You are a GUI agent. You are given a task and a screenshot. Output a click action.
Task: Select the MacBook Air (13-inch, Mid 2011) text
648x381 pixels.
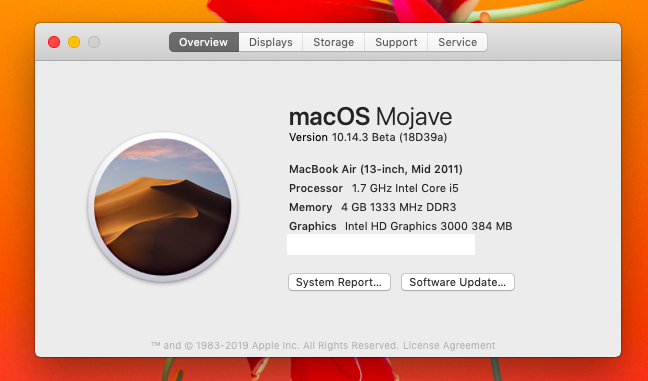pyautogui.click(x=376, y=169)
